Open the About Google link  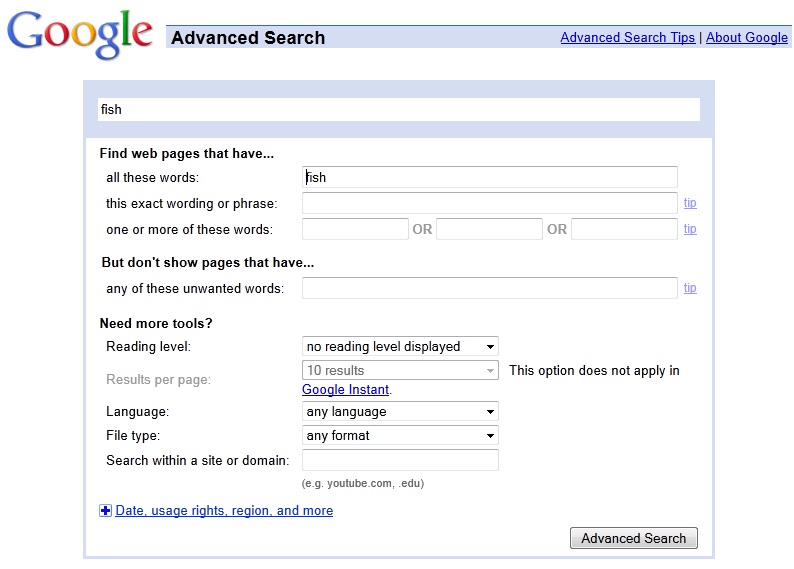click(747, 37)
